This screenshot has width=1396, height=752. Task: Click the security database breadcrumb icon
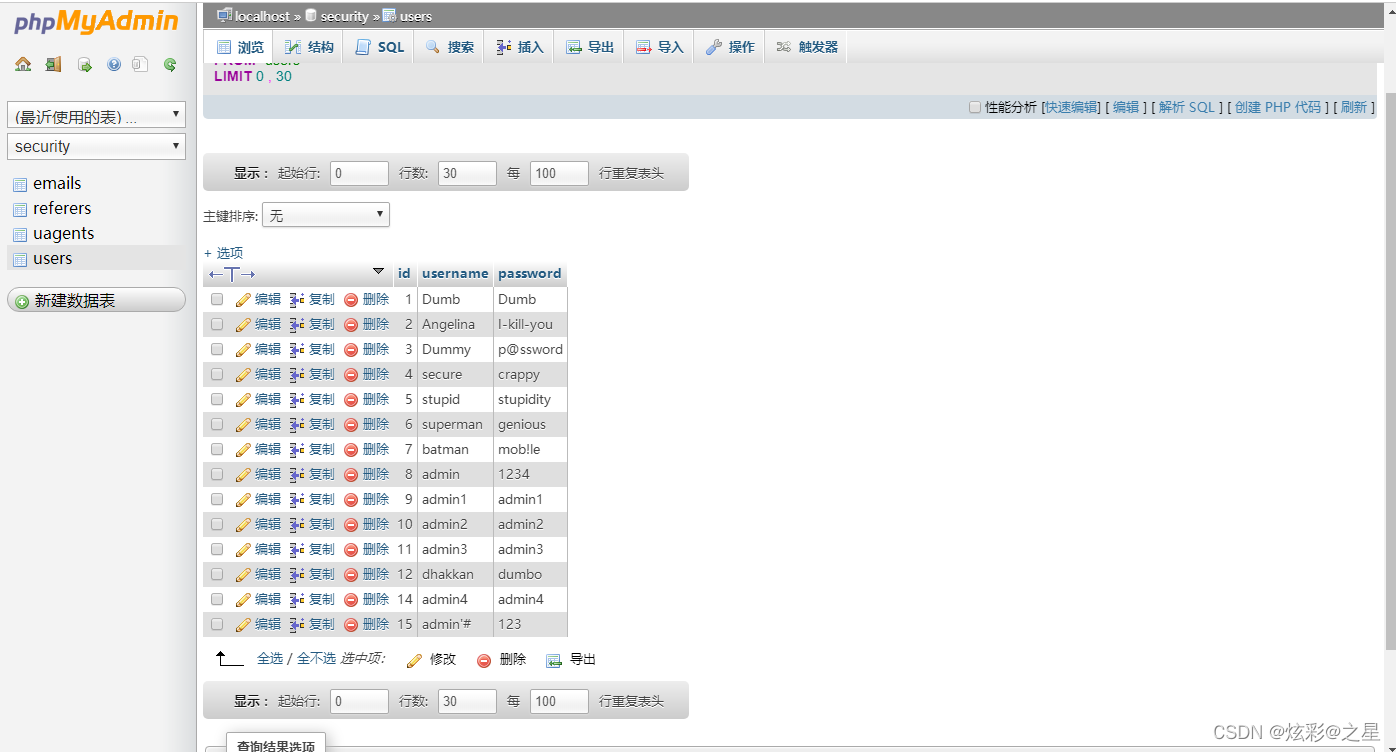[311, 15]
